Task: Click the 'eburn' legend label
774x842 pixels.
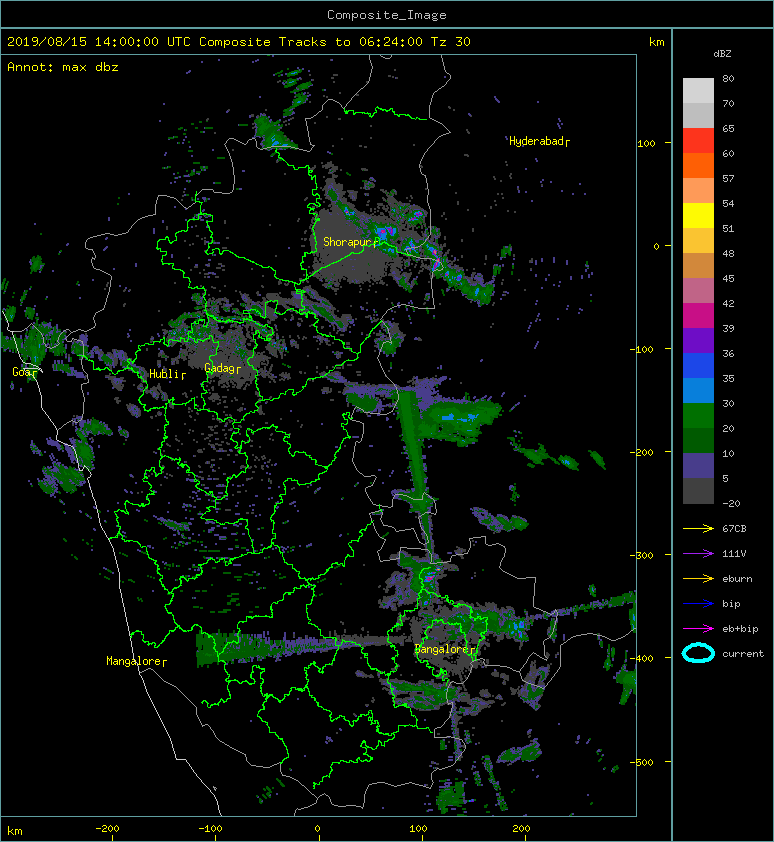Action: 737,579
